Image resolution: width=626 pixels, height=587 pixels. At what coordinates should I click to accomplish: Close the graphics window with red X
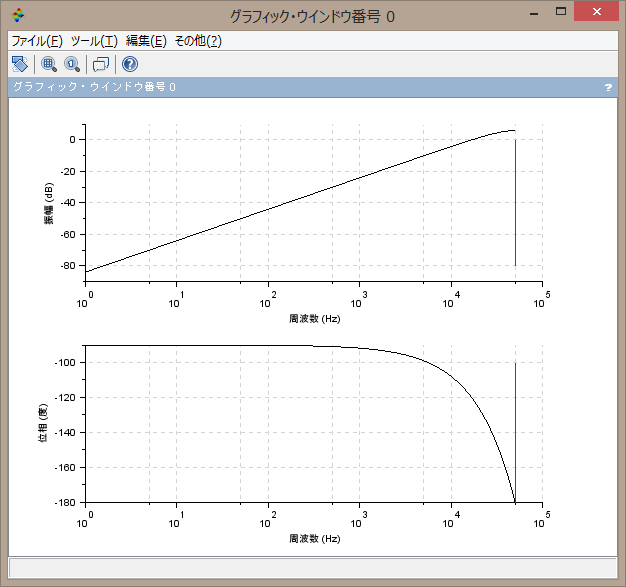pyautogui.click(x=600, y=12)
